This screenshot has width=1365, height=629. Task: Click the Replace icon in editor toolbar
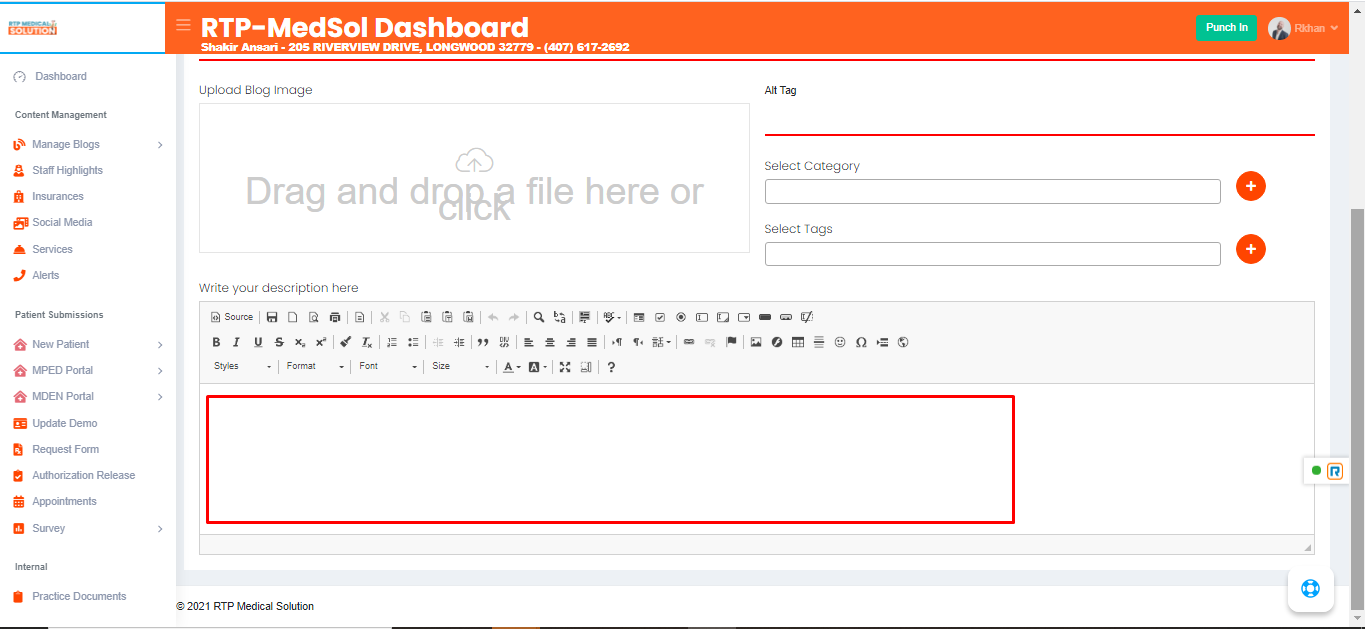560,317
